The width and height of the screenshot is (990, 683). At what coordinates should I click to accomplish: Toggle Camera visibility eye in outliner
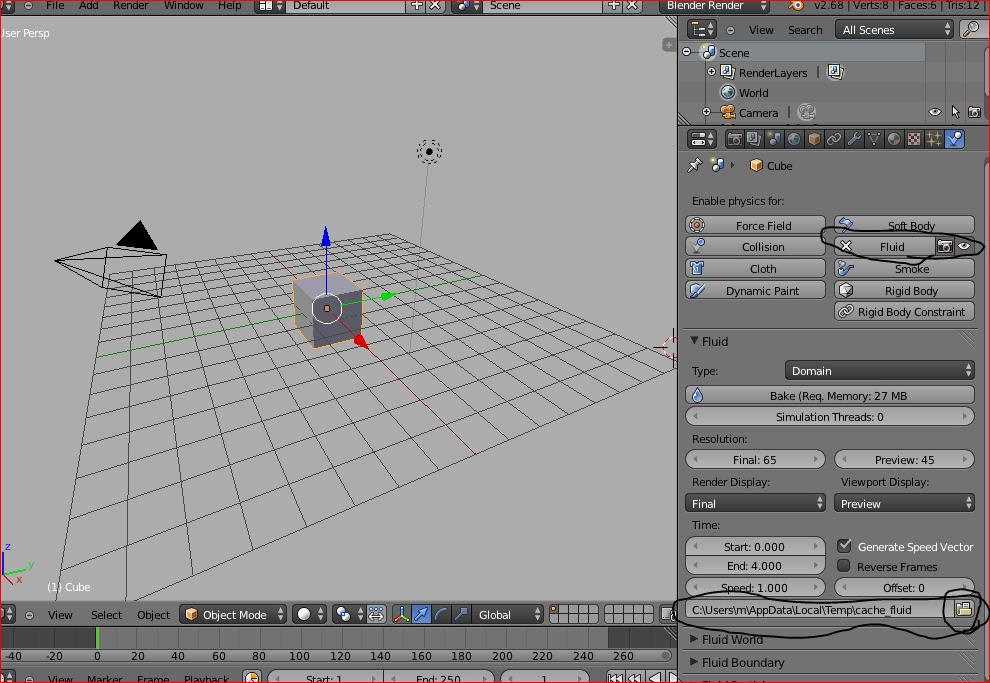click(935, 113)
